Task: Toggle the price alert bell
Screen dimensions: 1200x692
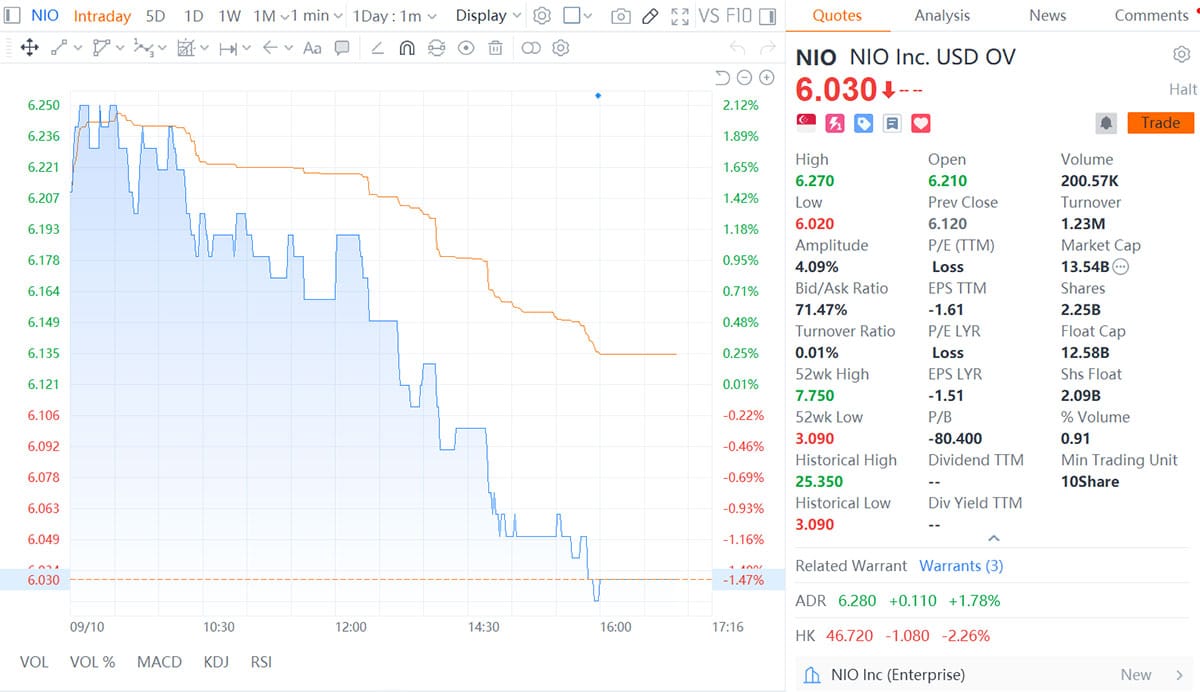Action: 1106,123
